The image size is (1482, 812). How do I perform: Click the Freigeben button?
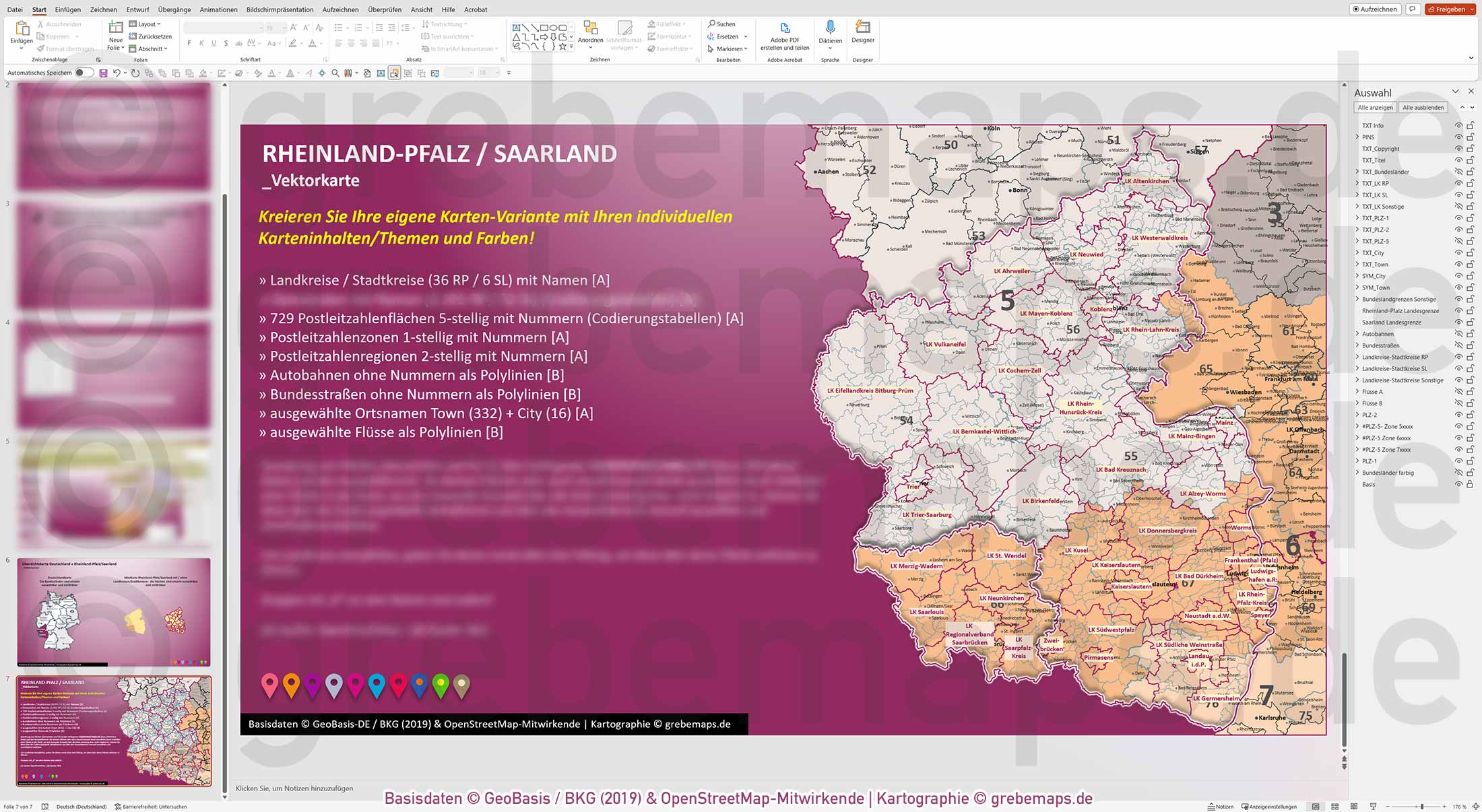(x=1450, y=9)
